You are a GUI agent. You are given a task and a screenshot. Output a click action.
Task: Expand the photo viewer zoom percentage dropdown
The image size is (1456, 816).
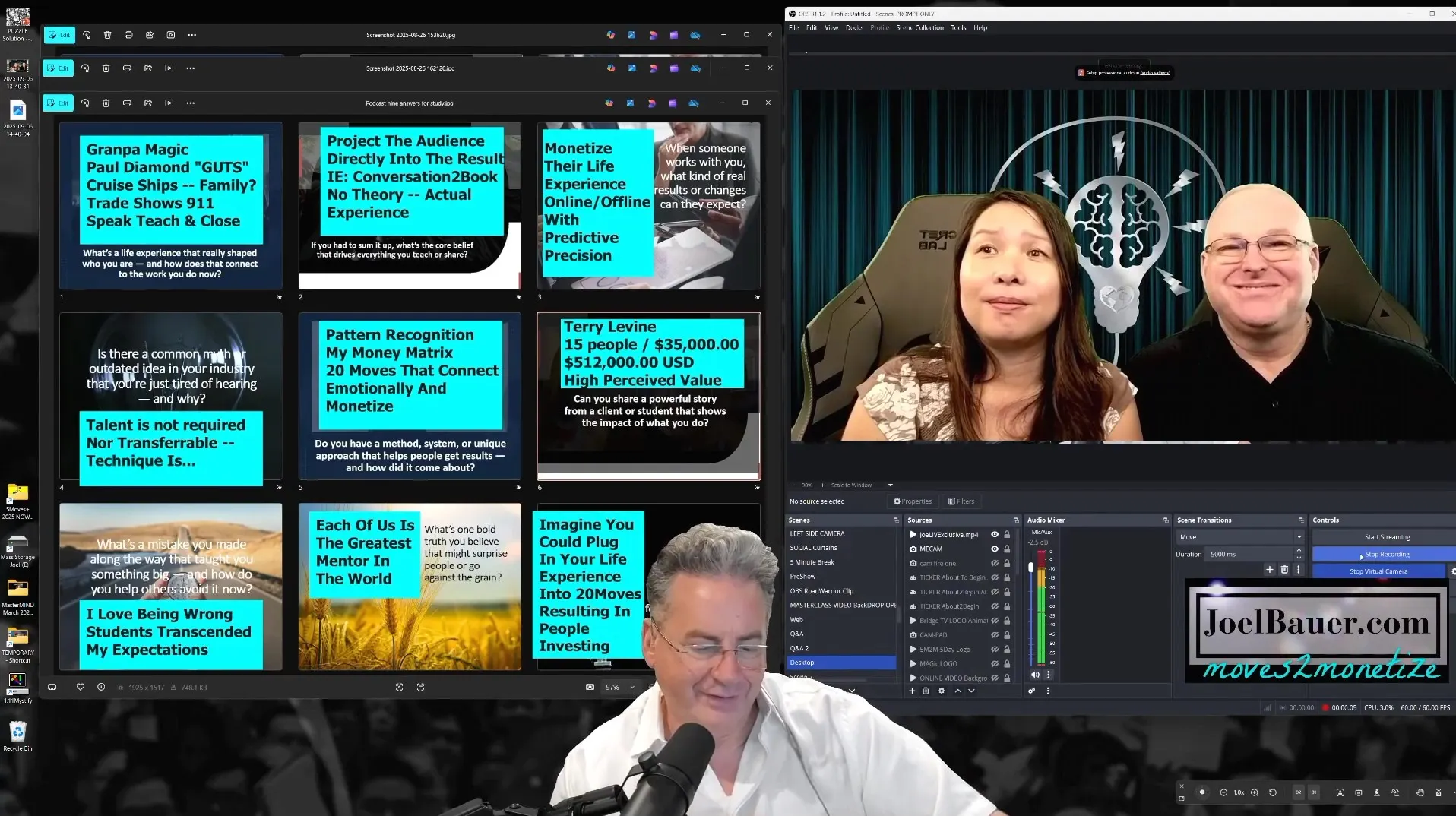coord(632,688)
